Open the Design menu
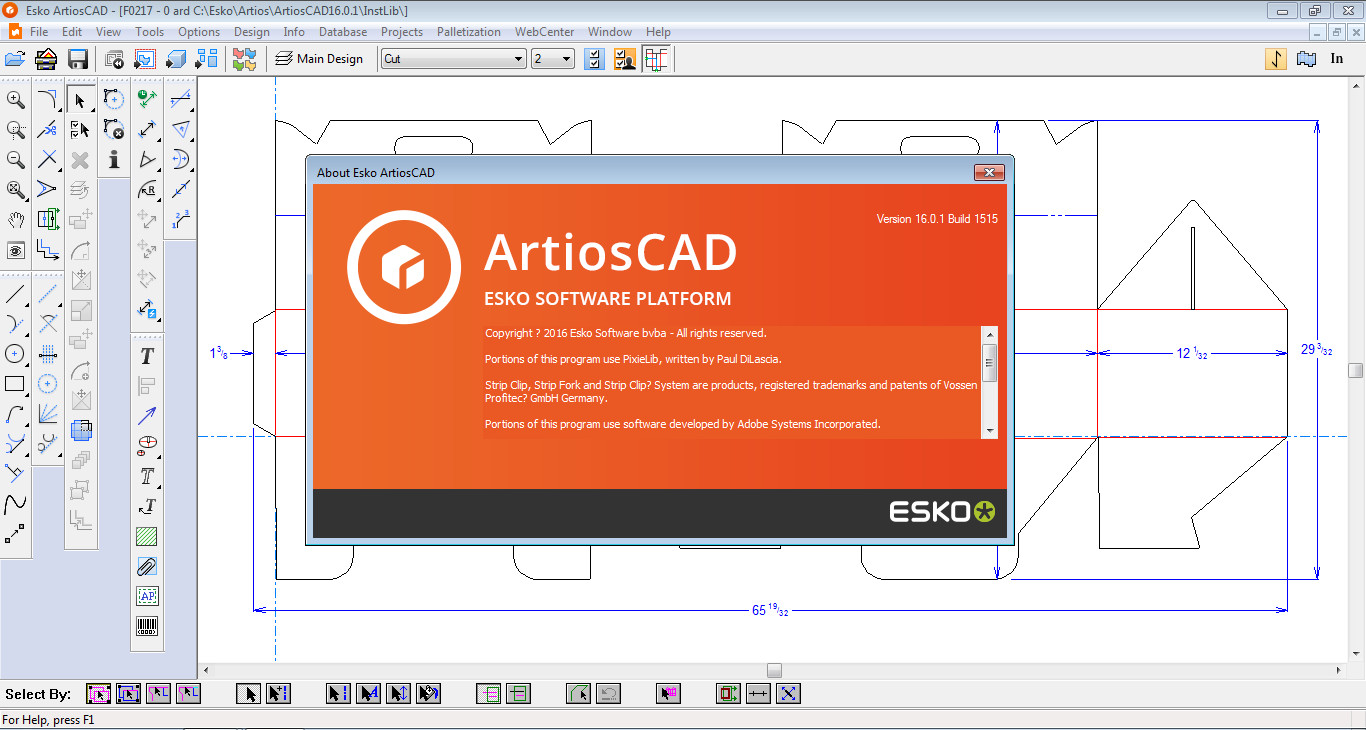Screen dimensions: 1366x730 coord(252,32)
